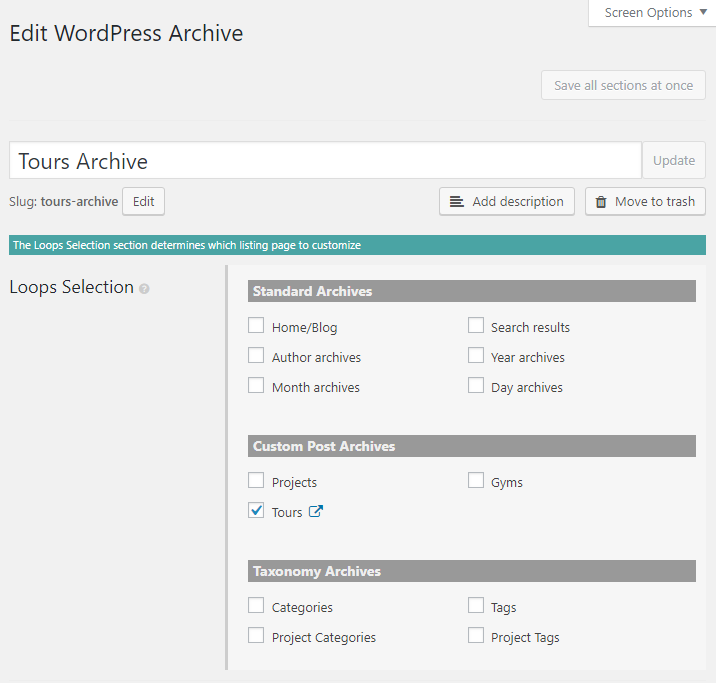Check the Categories taxonomy checkbox

256,605
